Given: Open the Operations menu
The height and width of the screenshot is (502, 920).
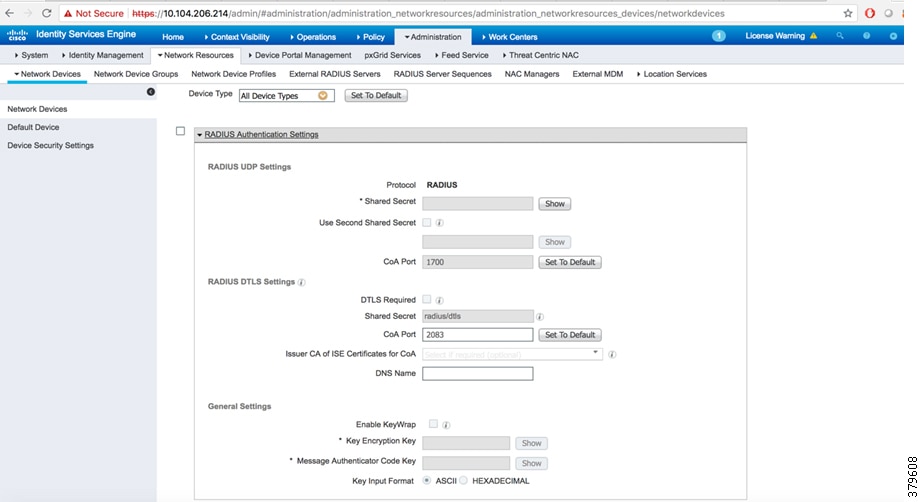Looking at the screenshot, I should click(313, 36).
